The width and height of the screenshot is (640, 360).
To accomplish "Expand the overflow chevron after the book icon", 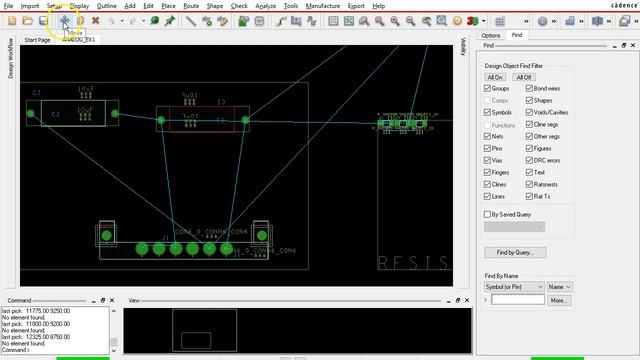I will pyautogui.click(x=609, y=21).
